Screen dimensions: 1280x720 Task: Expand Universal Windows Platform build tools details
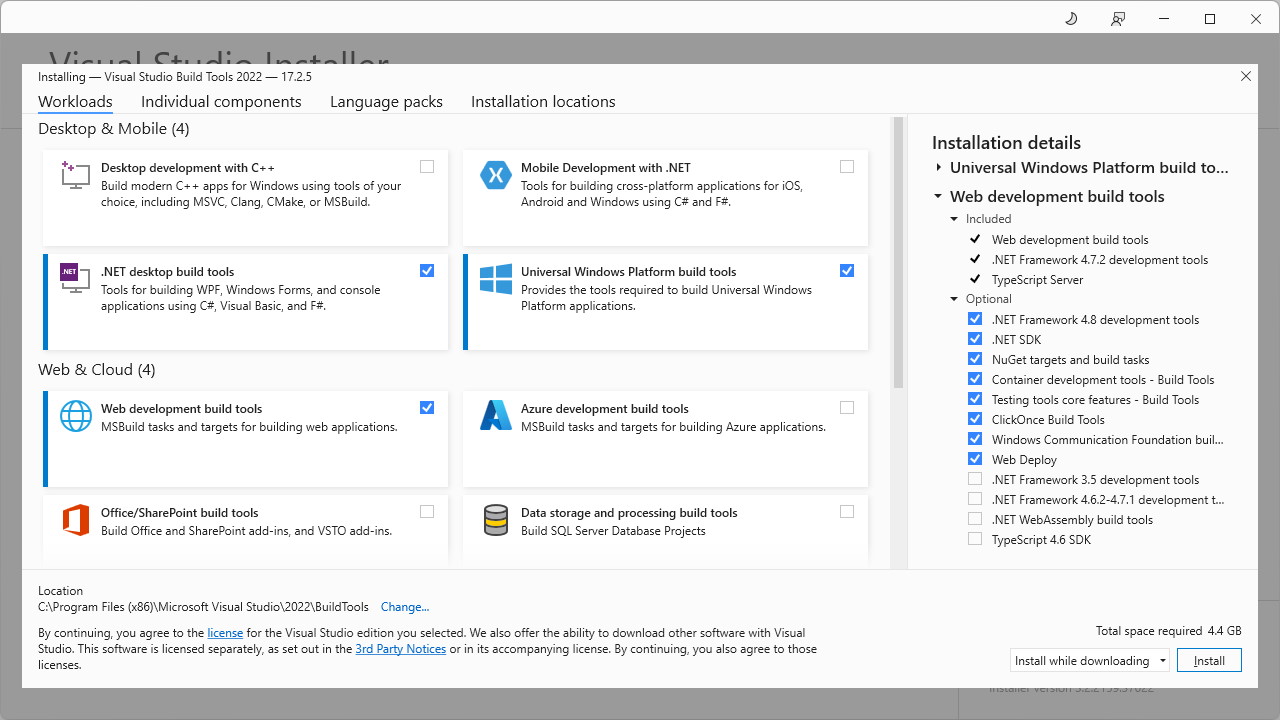[x=939, y=168]
